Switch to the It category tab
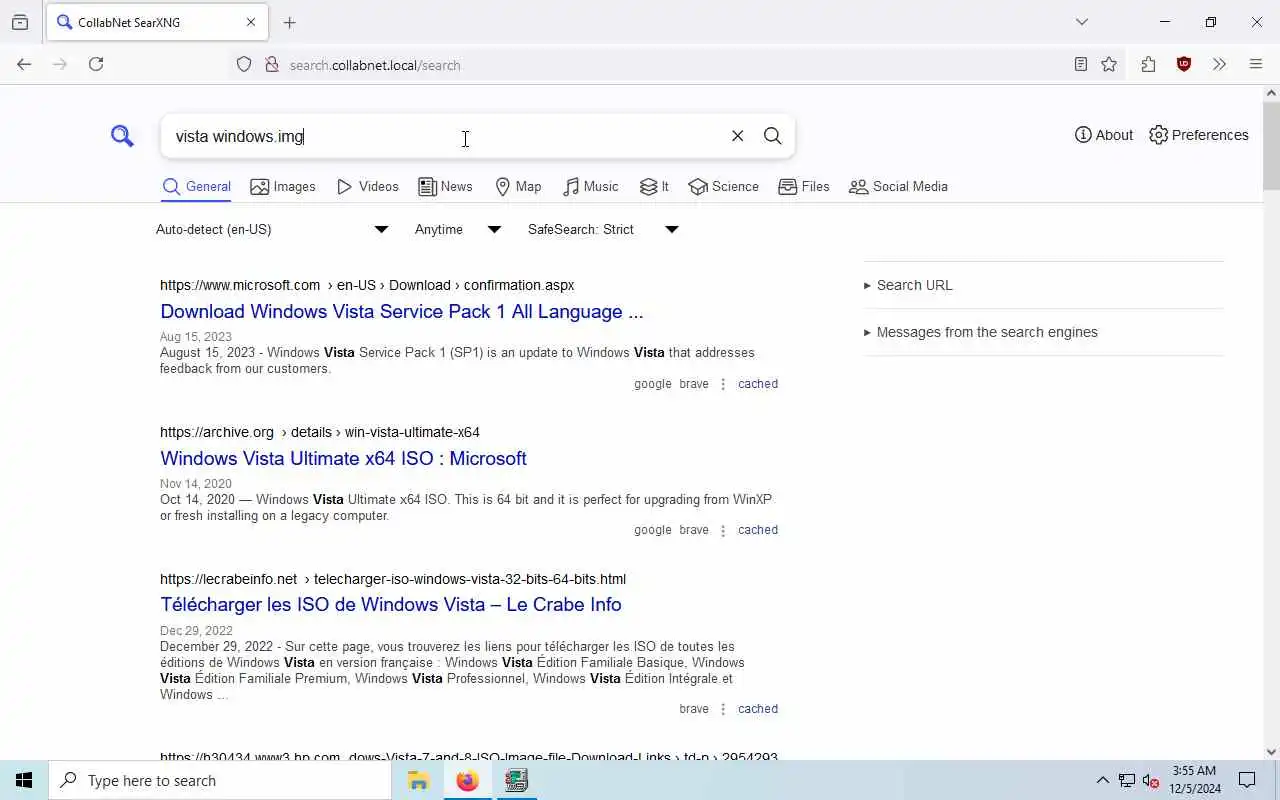 [655, 186]
